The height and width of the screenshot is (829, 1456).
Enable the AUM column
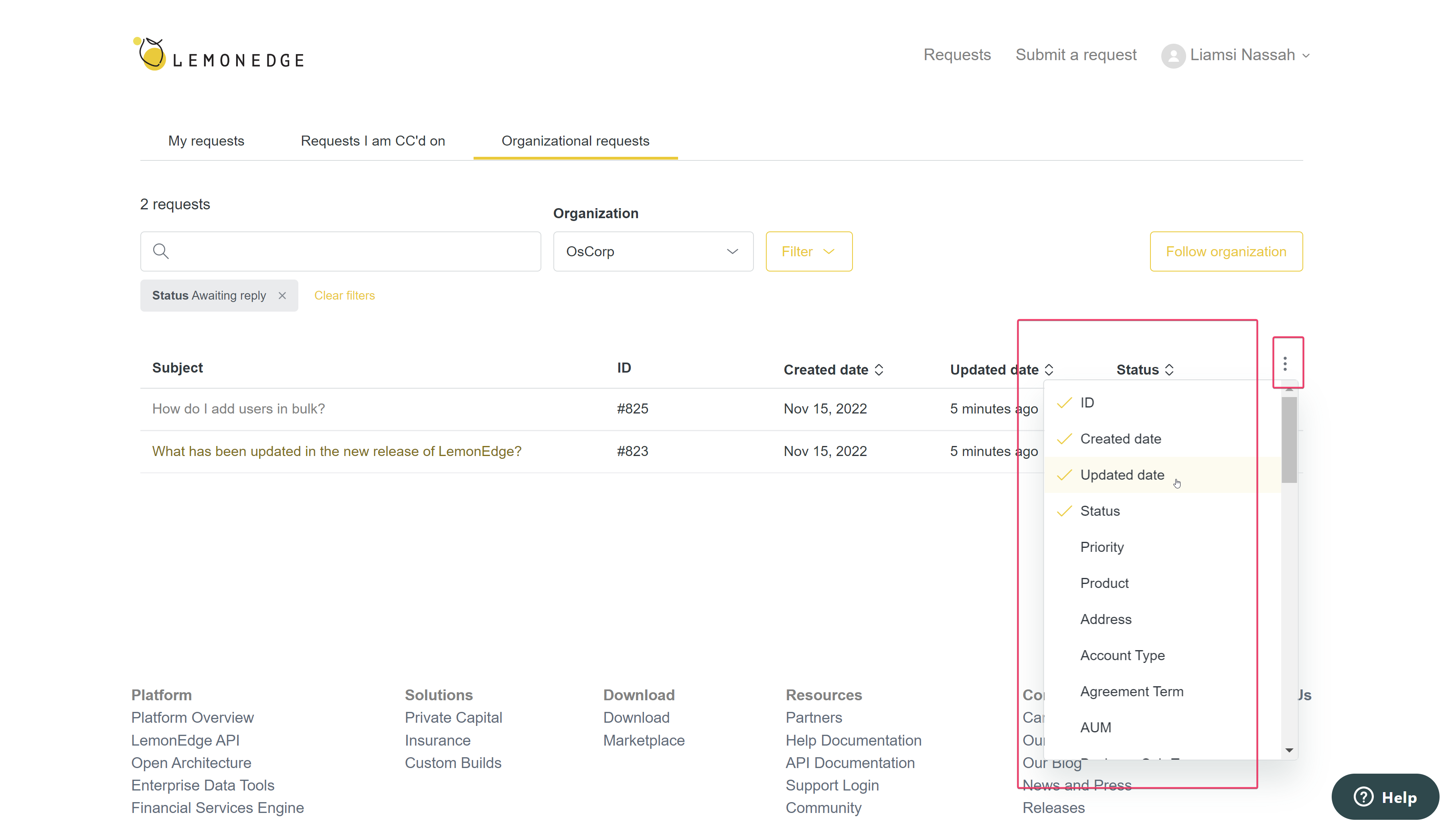click(x=1162, y=727)
